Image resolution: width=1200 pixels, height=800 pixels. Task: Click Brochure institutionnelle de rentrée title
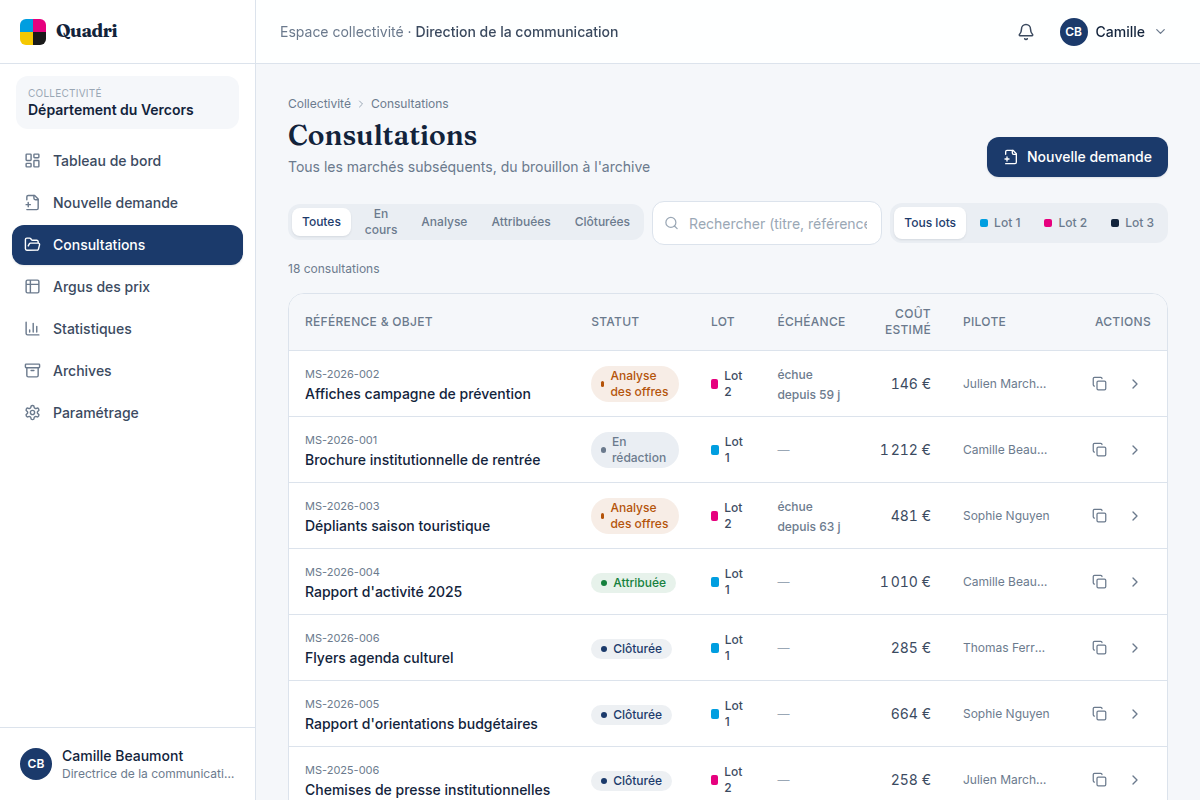tap(422, 460)
